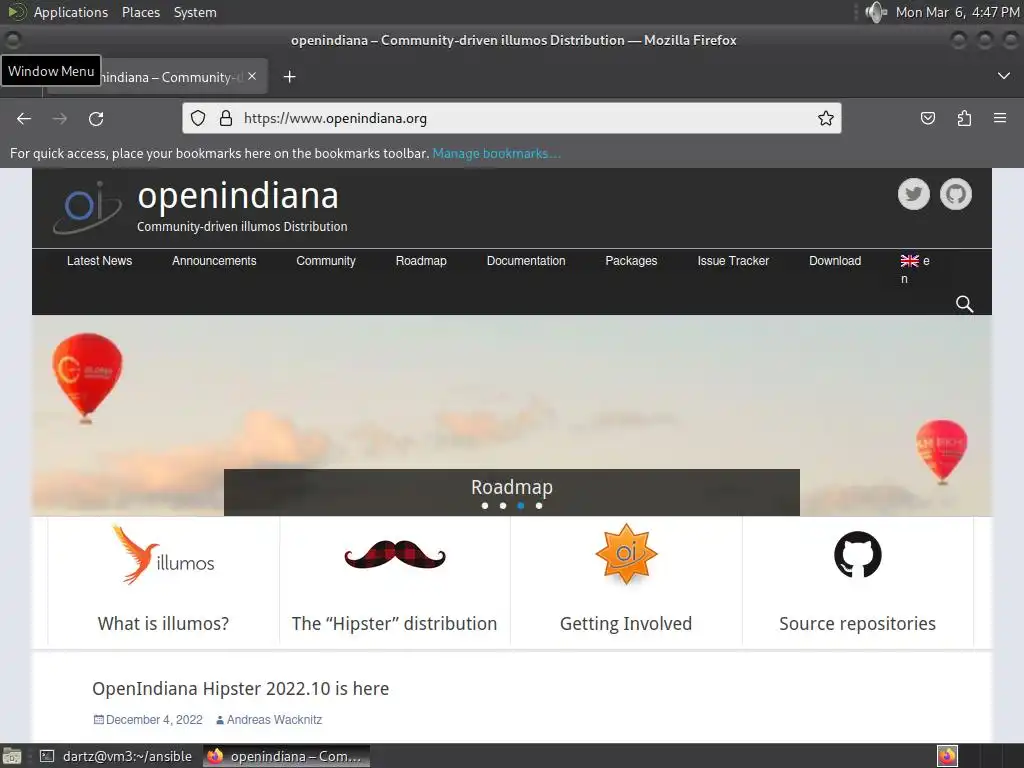Viewport: 1024px width, 768px height.
Task: Go back with the browser back arrow
Action: click(x=24, y=118)
